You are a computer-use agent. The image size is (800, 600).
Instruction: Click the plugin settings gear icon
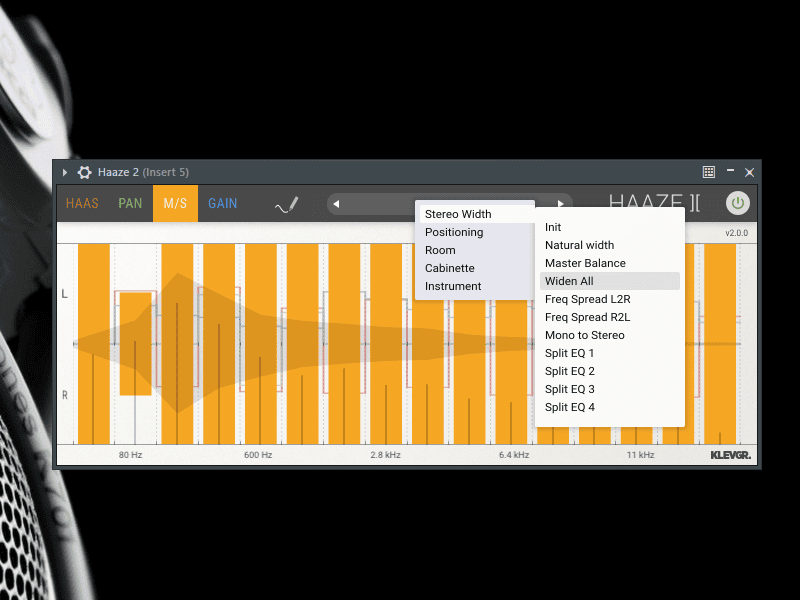pos(85,172)
